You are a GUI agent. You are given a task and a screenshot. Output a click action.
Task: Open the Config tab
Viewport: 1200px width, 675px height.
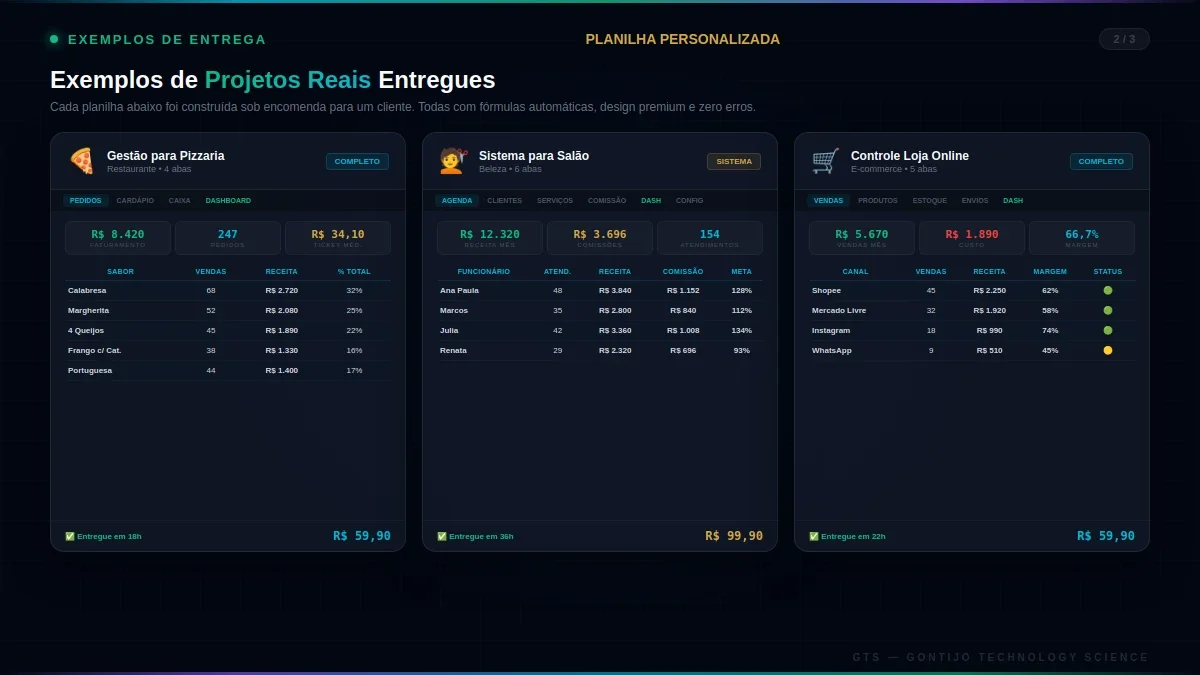[690, 200]
